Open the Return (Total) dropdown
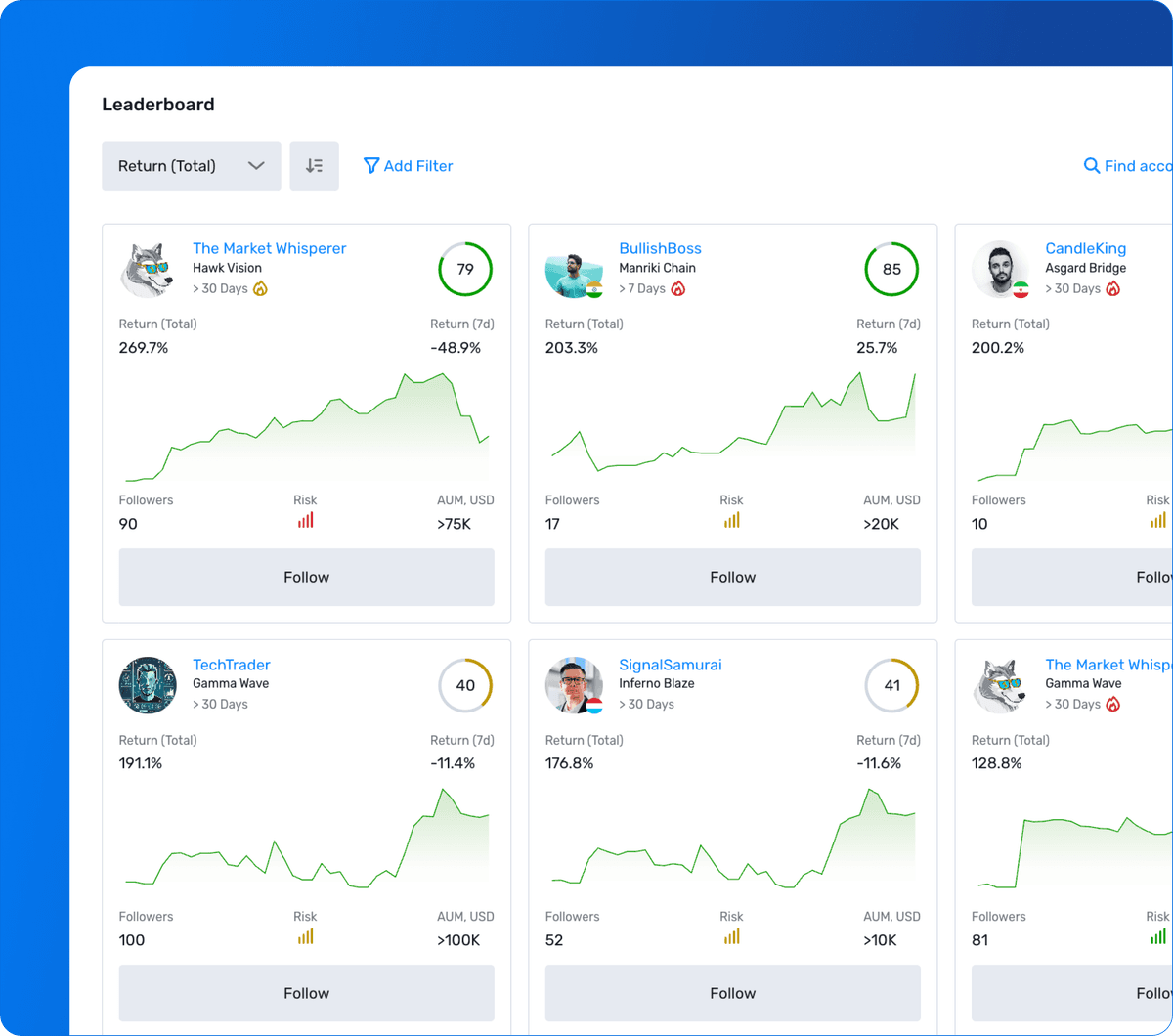1173x1036 pixels. tap(191, 165)
